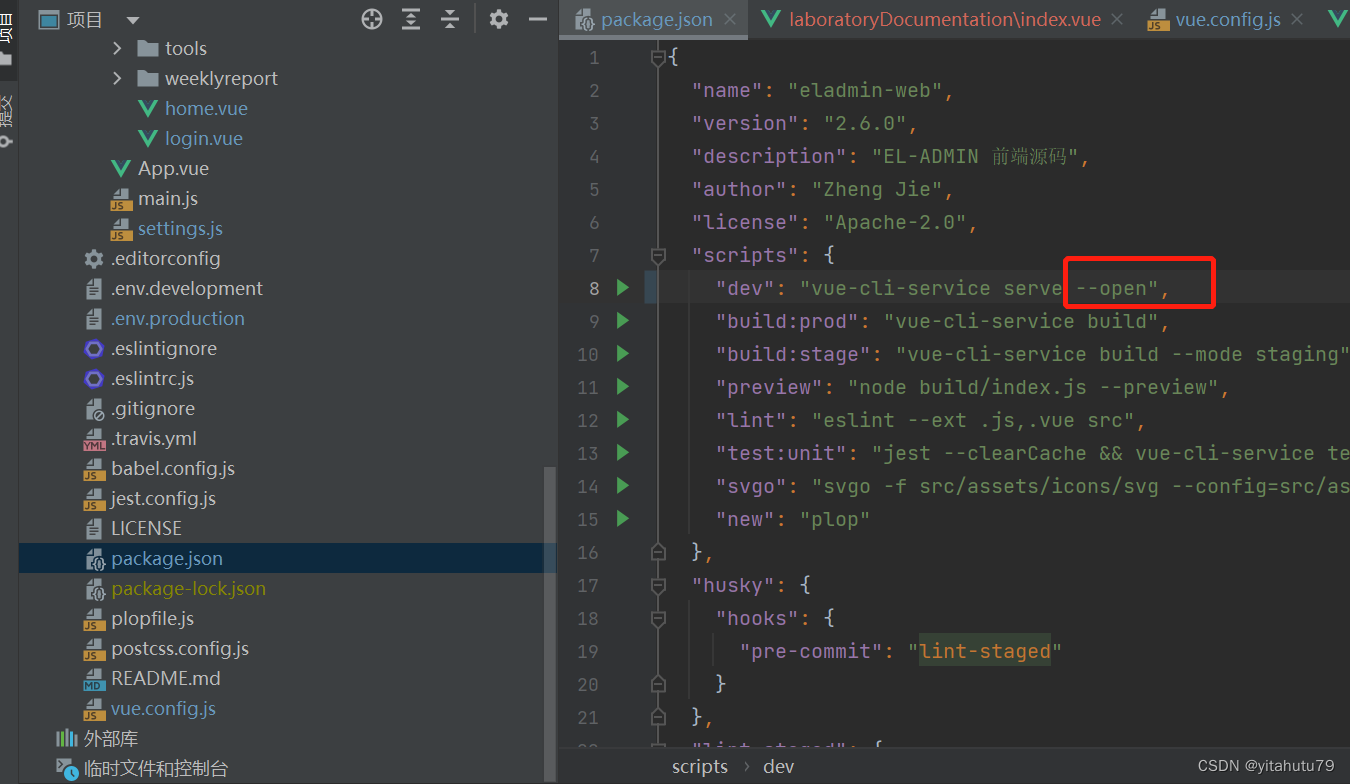Click the Expand All icon in project toolbar
Image resolution: width=1350 pixels, height=784 pixels.
pos(411,19)
